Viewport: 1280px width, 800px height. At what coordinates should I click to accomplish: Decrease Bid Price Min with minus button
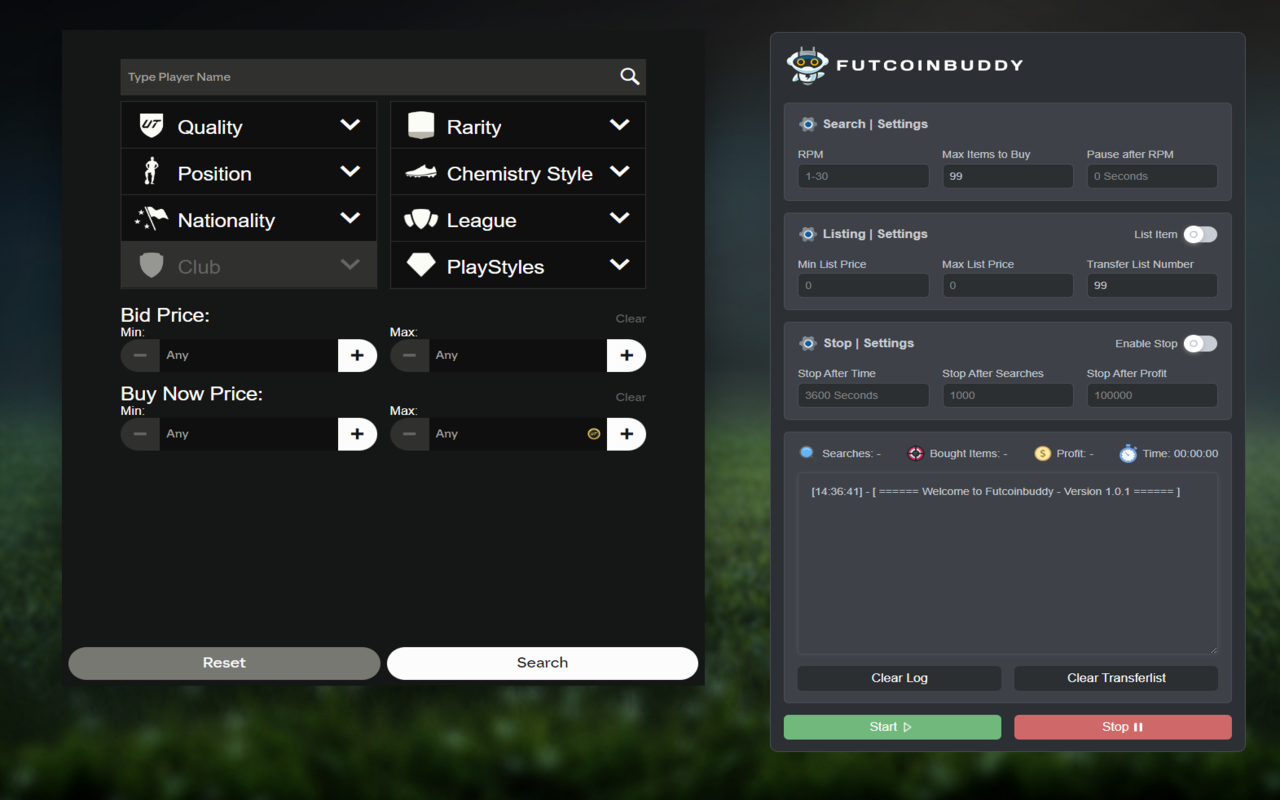pos(140,355)
